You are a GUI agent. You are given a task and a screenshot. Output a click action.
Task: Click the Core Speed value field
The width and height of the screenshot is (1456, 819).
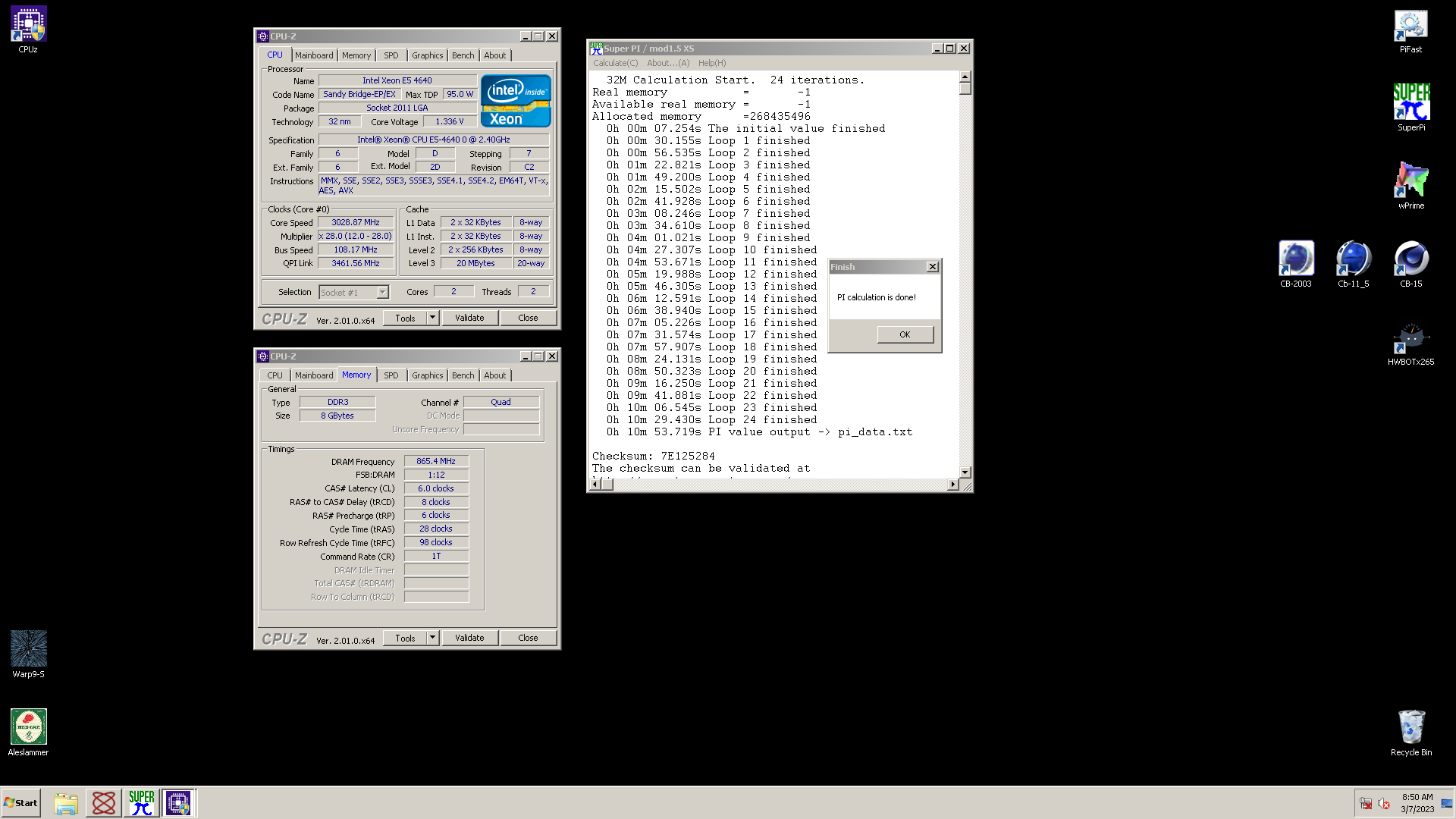coord(356,223)
